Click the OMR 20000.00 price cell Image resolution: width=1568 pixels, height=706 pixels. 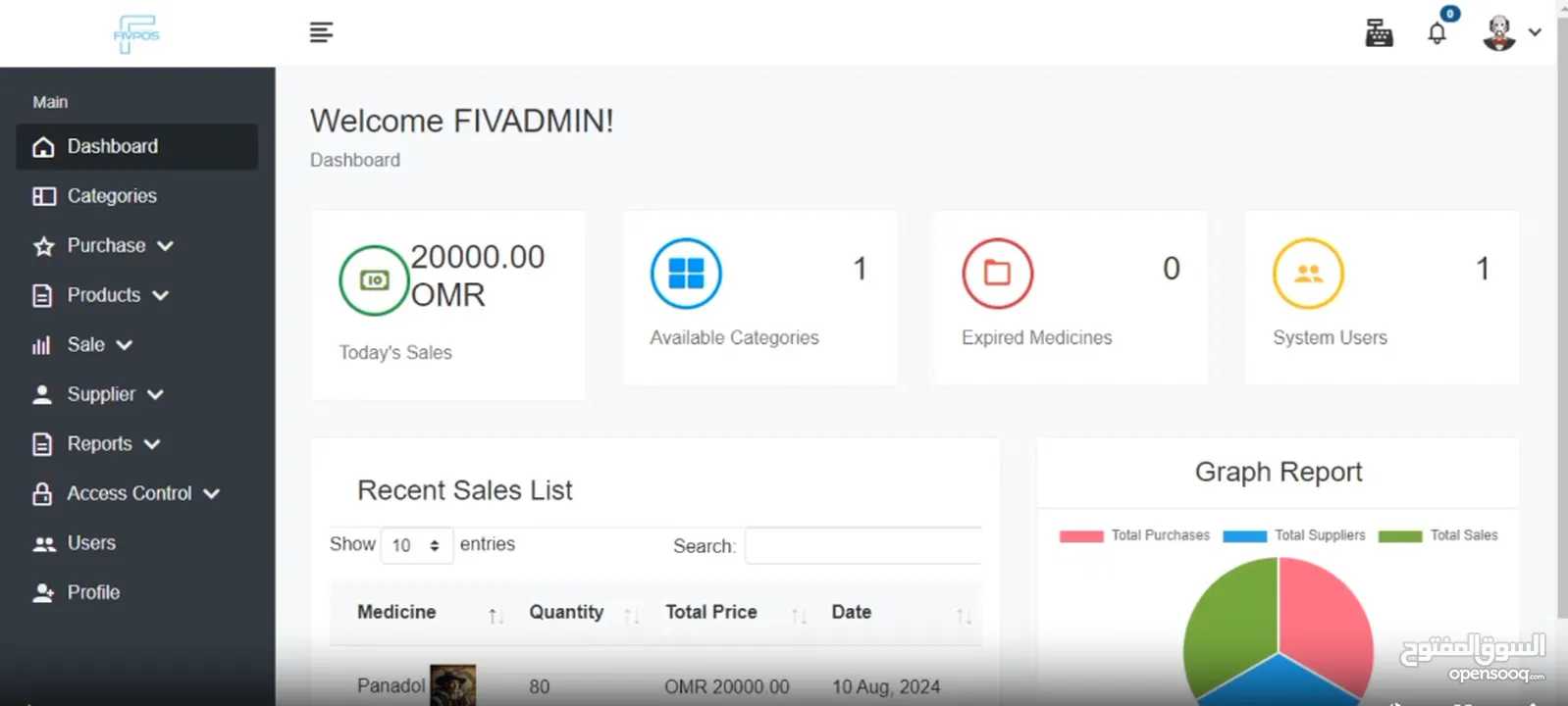tap(726, 687)
